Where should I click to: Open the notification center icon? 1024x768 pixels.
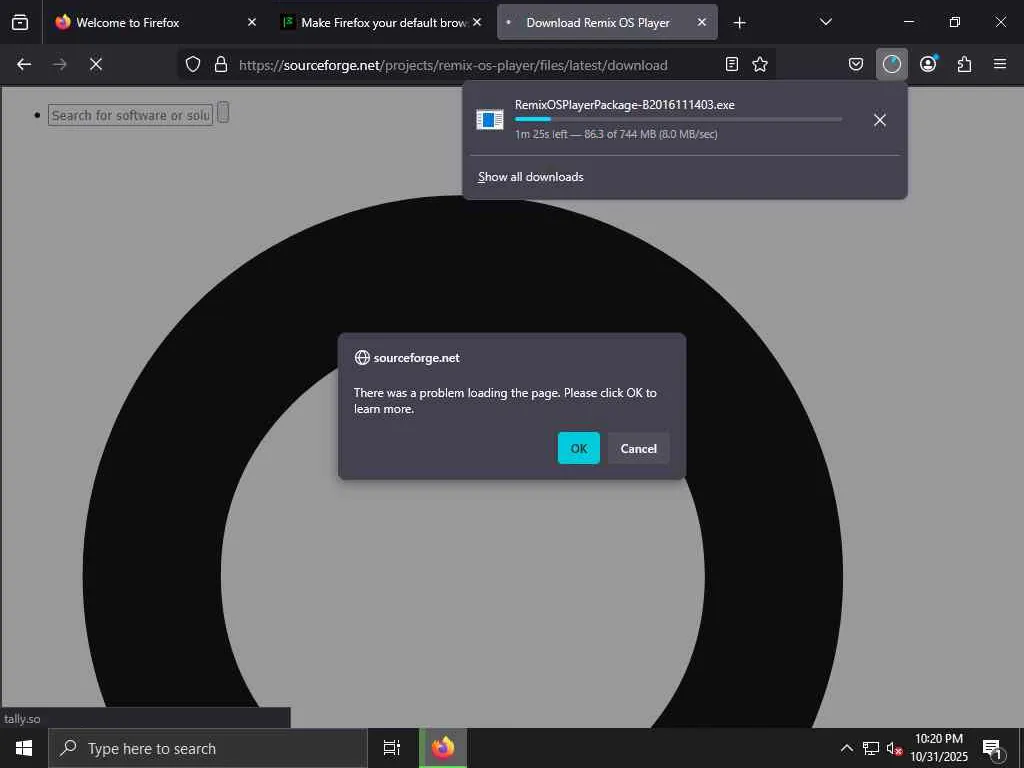(x=992, y=748)
